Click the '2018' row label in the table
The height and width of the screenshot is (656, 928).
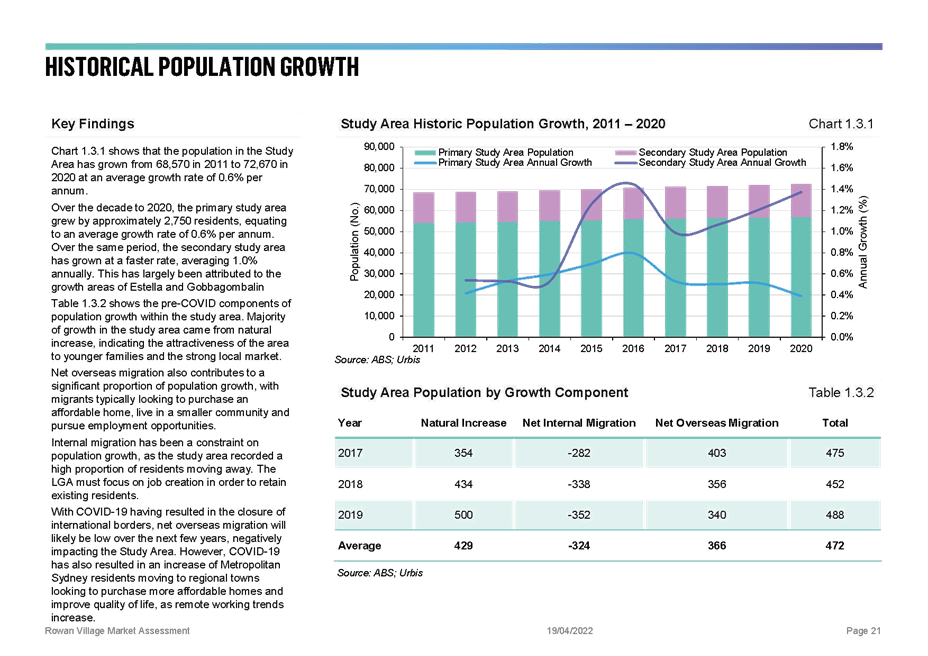[350, 484]
